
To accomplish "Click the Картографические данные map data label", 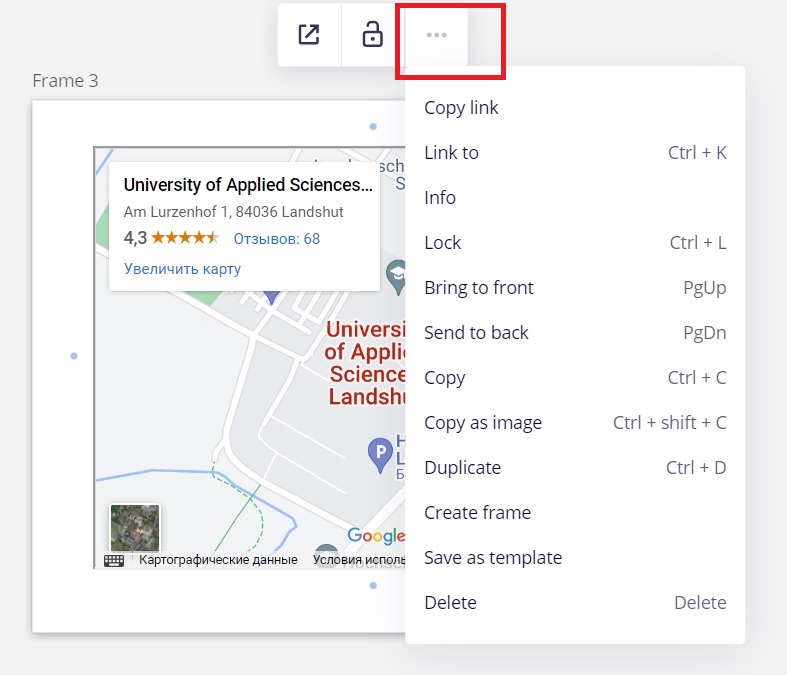I will click(218, 560).
